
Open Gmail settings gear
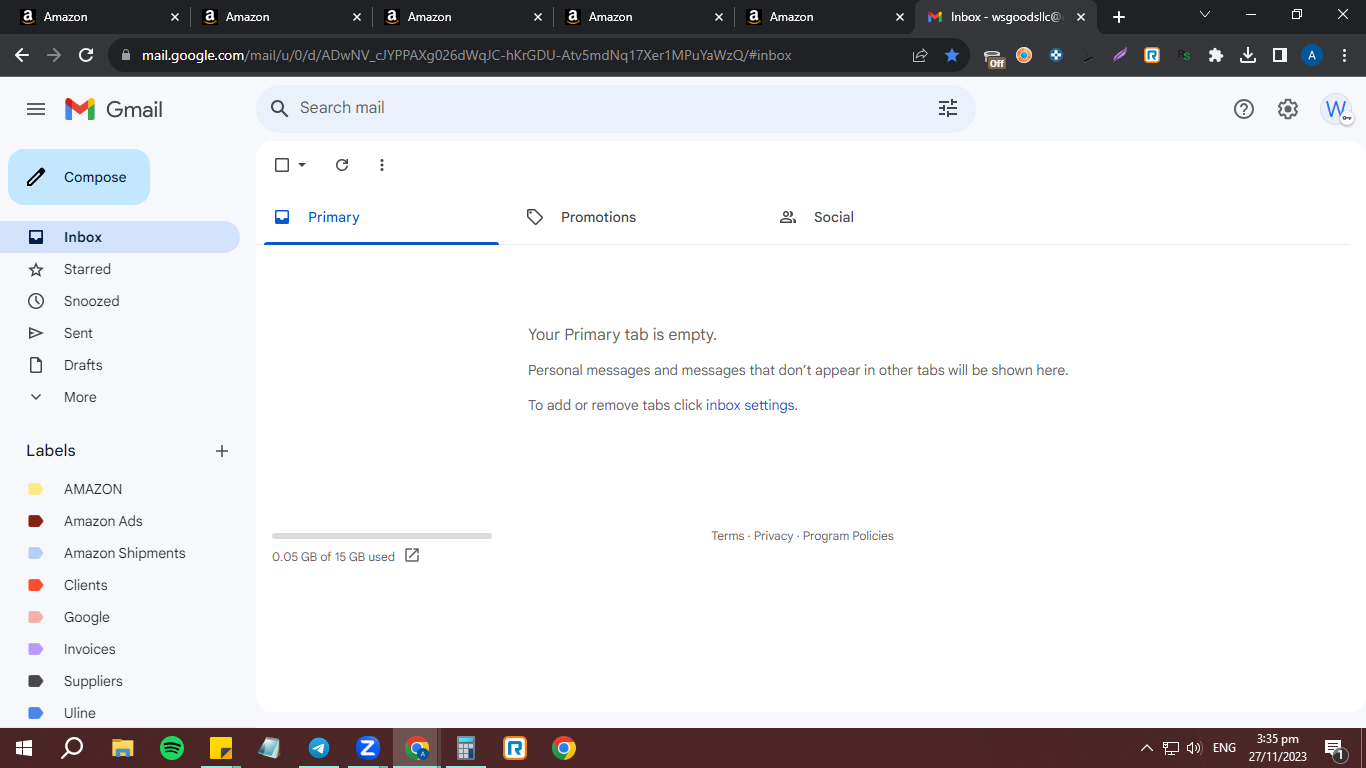tap(1288, 109)
